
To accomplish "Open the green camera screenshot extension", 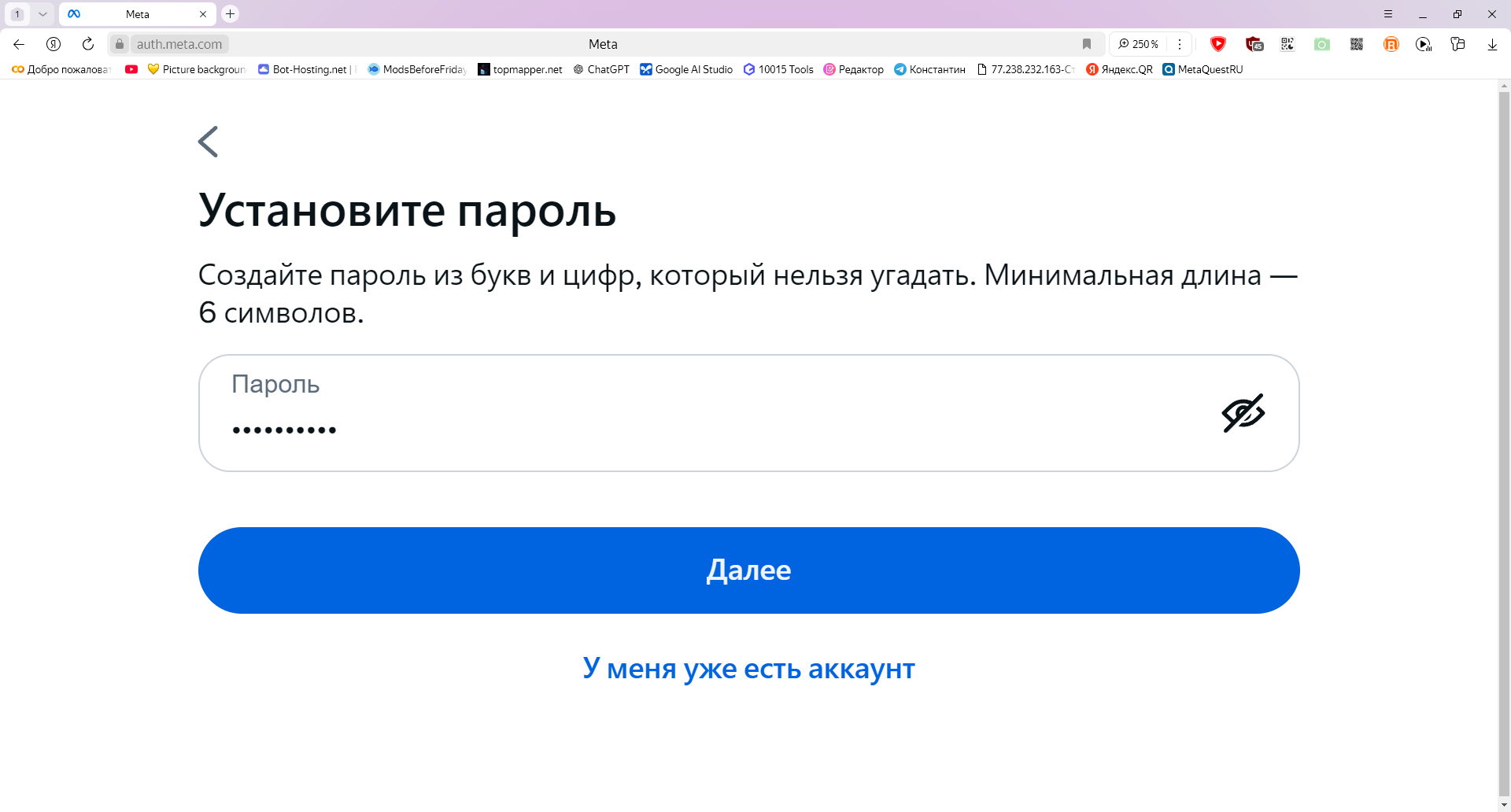I will (x=1322, y=44).
